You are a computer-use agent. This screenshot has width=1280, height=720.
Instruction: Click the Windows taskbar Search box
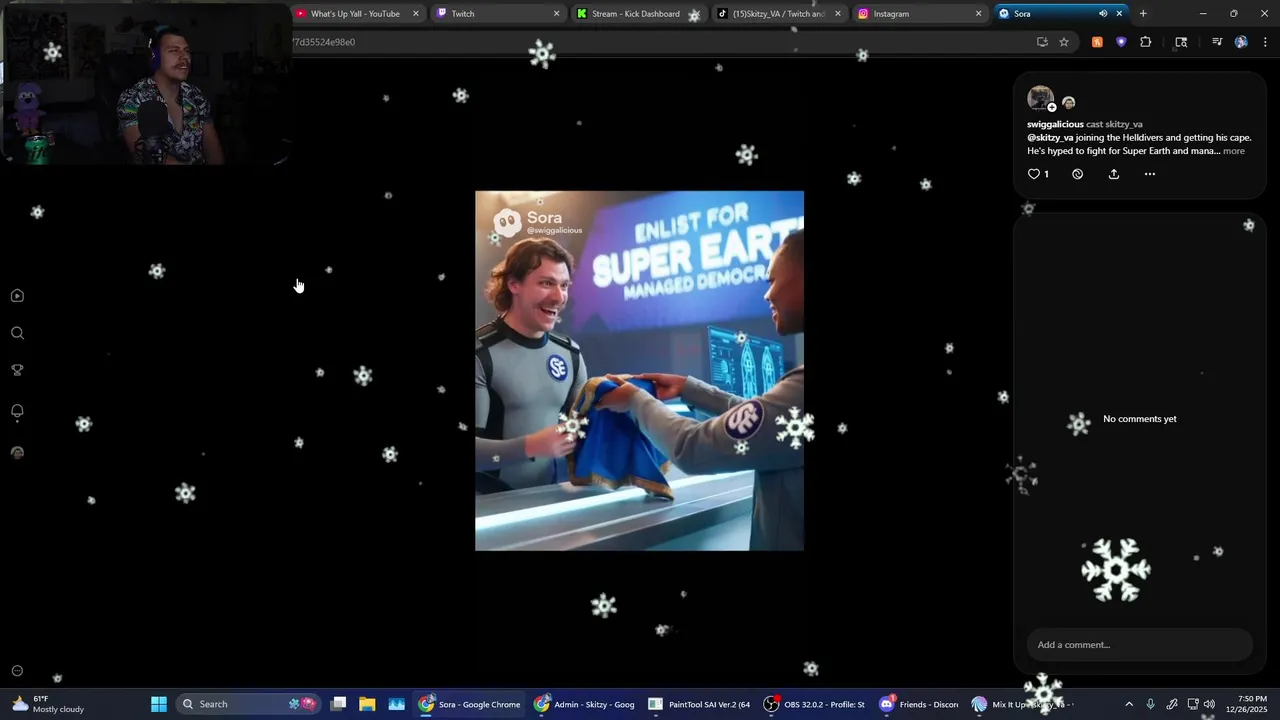(248, 704)
